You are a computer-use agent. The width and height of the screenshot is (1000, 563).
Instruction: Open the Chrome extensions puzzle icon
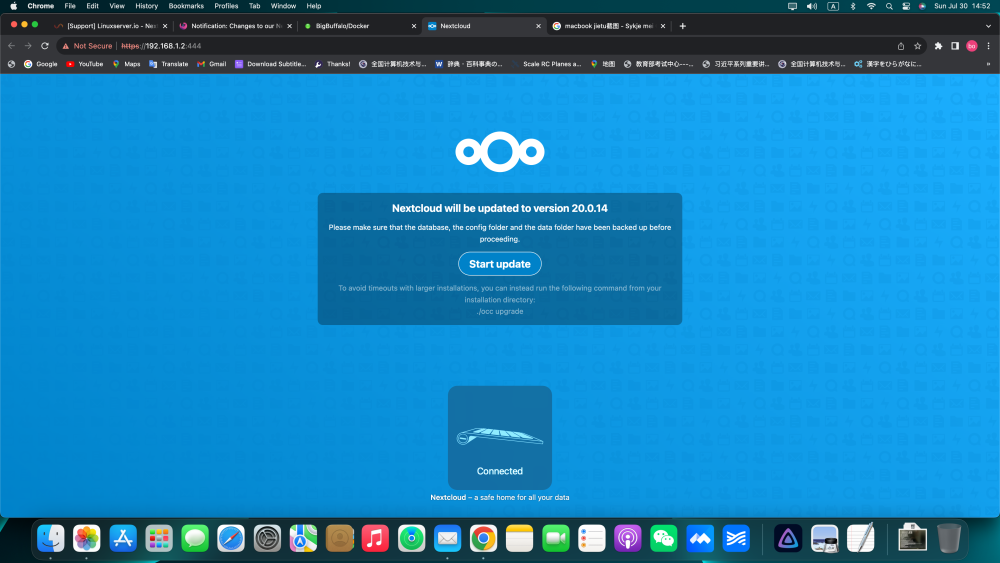[938, 46]
